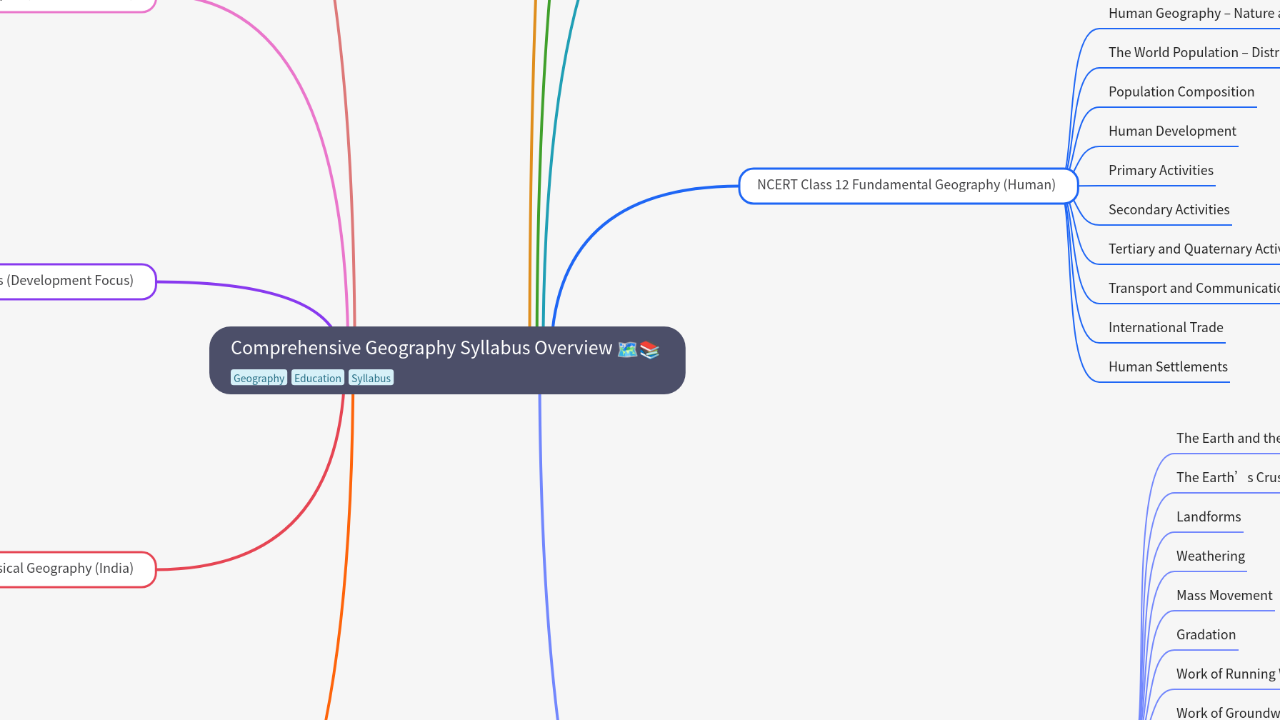The image size is (1280, 720).
Task: Select the Secondary Activities branch node
Action: (1169, 209)
